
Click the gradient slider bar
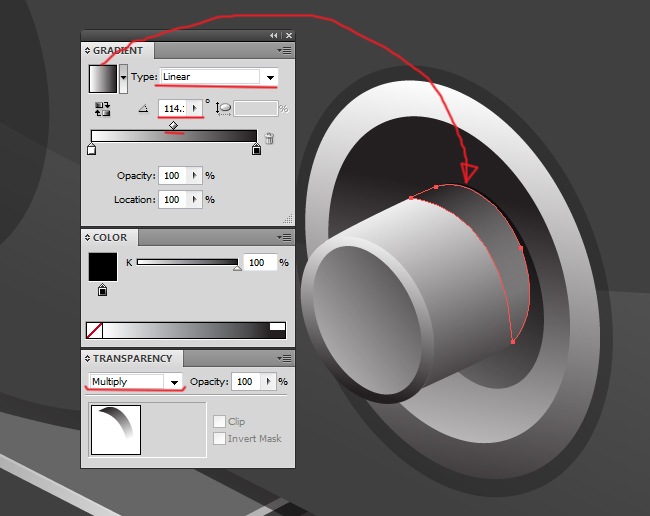pyautogui.click(x=174, y=136)
